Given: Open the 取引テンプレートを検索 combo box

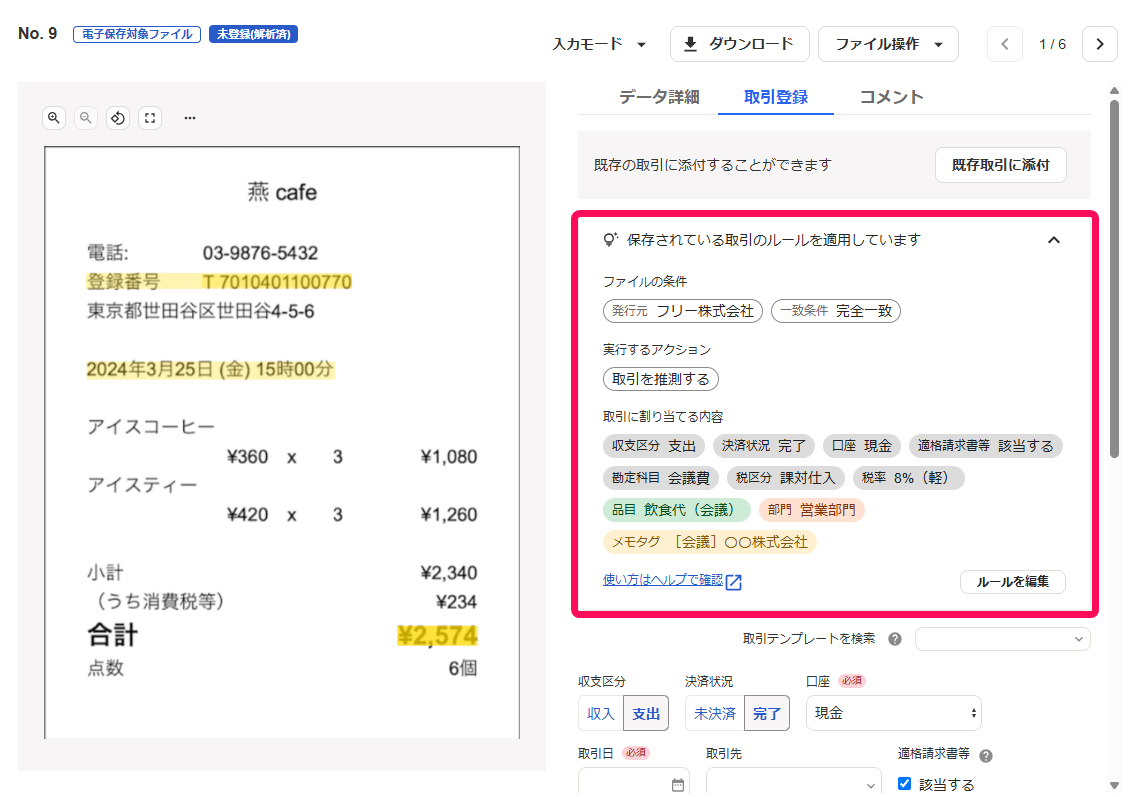Looking at the screenshot, I should [x=1002, y=639].
